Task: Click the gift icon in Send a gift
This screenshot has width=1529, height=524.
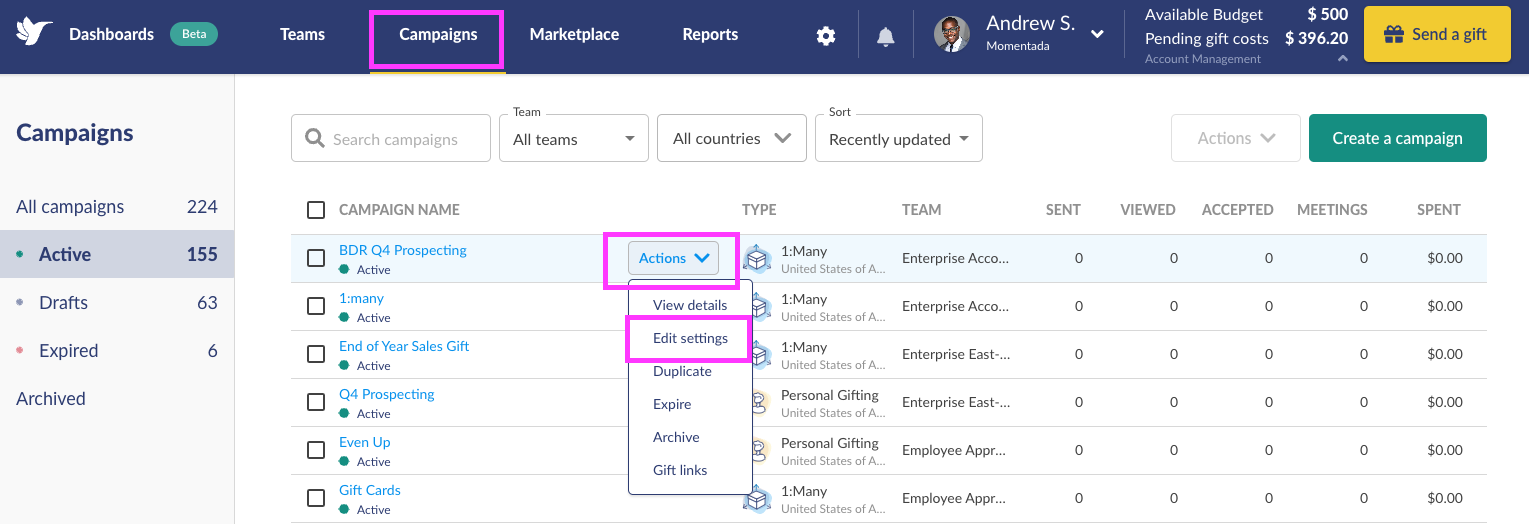Action: [1393, 35]
